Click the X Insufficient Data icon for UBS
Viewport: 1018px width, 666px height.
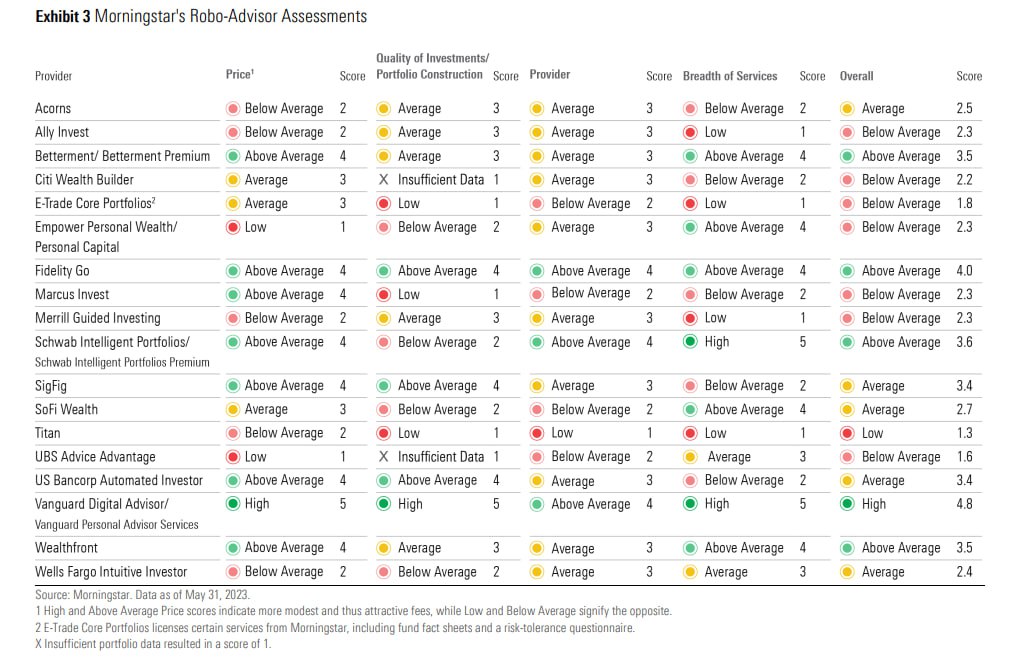coord(383,456)
